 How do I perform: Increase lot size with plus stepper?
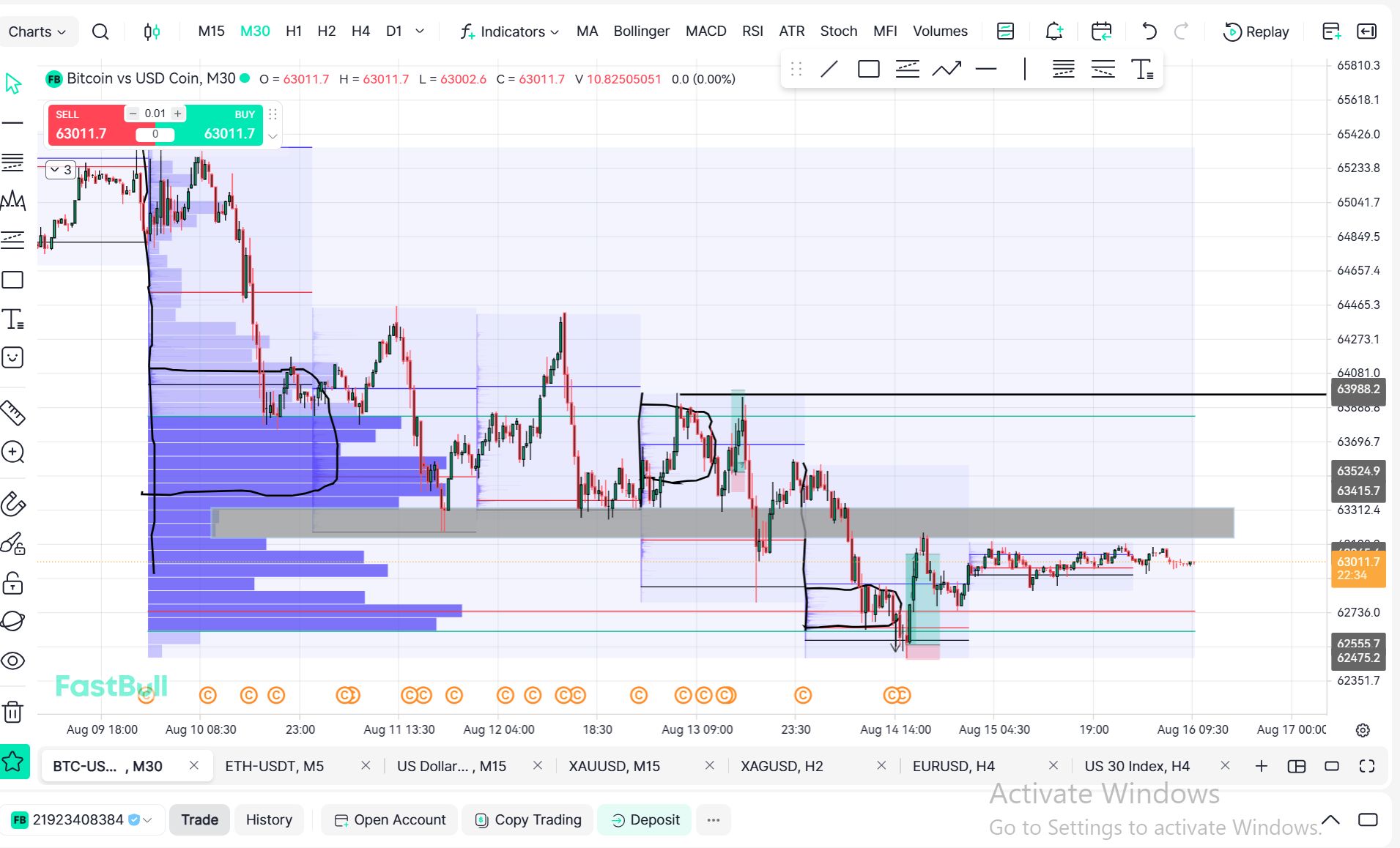(177, 114)
